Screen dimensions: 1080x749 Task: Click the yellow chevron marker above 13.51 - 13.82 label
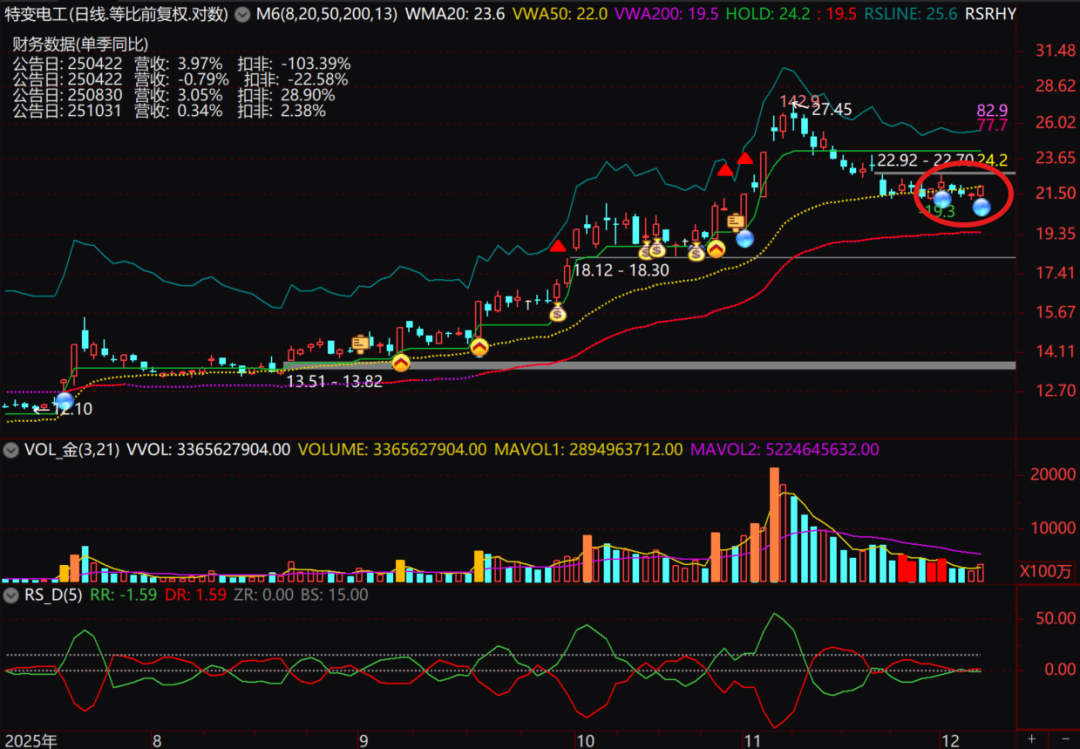pyautogui.click(x=400, y=362)
